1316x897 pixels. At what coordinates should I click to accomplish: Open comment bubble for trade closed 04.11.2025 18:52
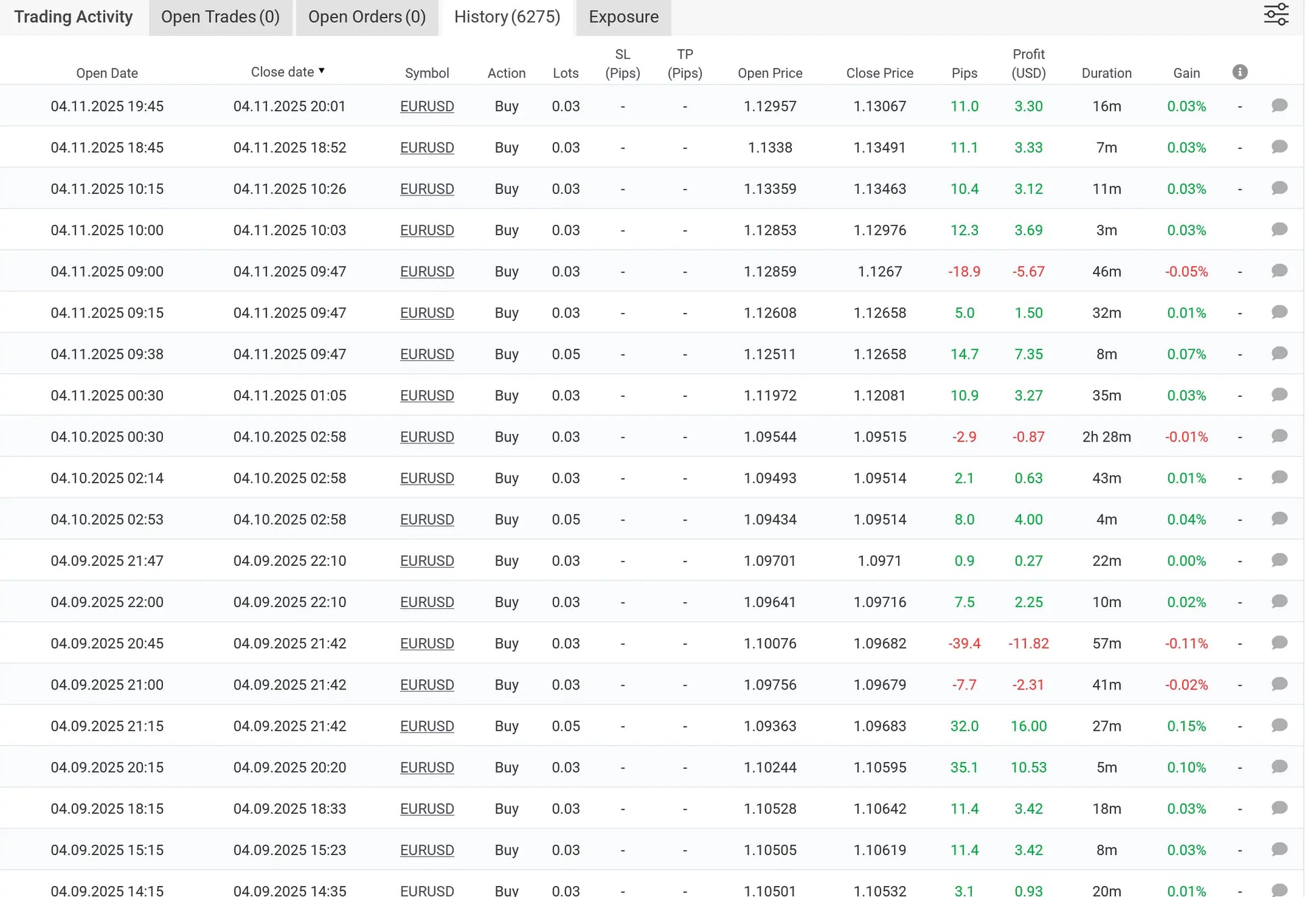click(1279, 147)
